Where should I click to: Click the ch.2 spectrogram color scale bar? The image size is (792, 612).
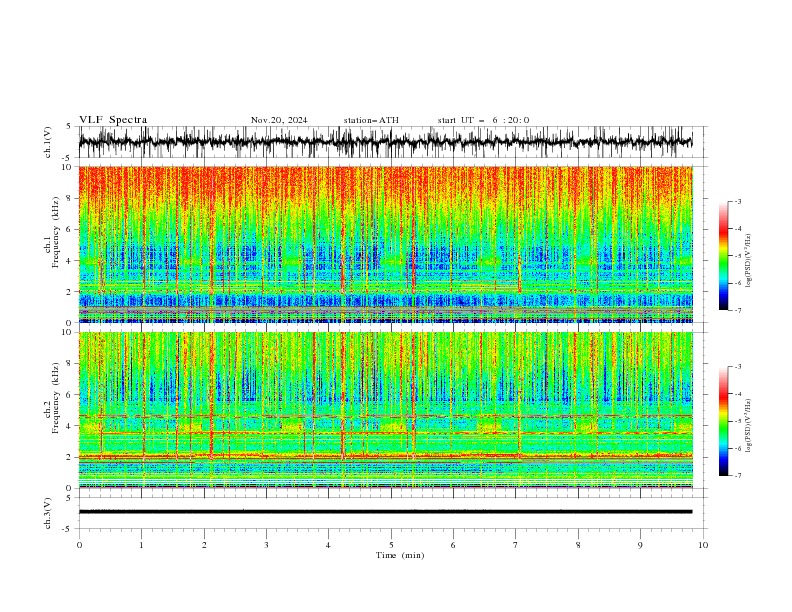[x=723, y=421]
